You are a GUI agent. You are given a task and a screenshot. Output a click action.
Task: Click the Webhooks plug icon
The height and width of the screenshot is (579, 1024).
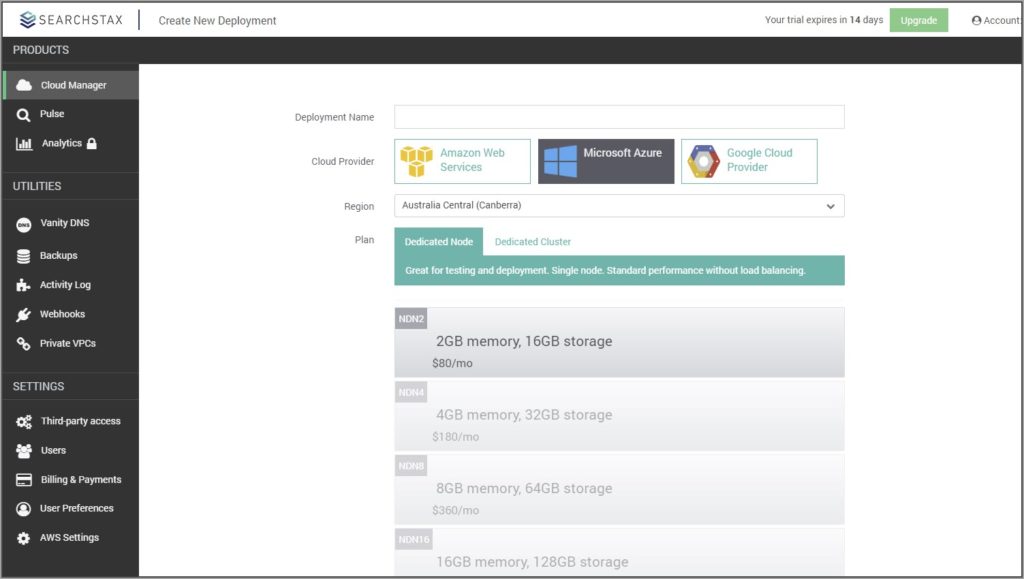click(24, 315)
